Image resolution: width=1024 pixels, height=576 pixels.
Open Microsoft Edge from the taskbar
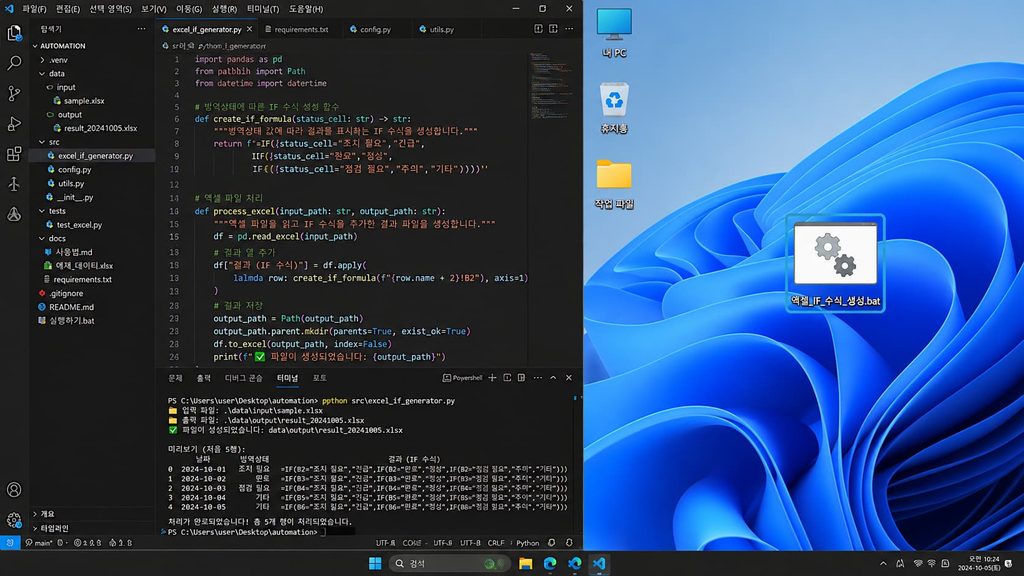pos(550,564)
